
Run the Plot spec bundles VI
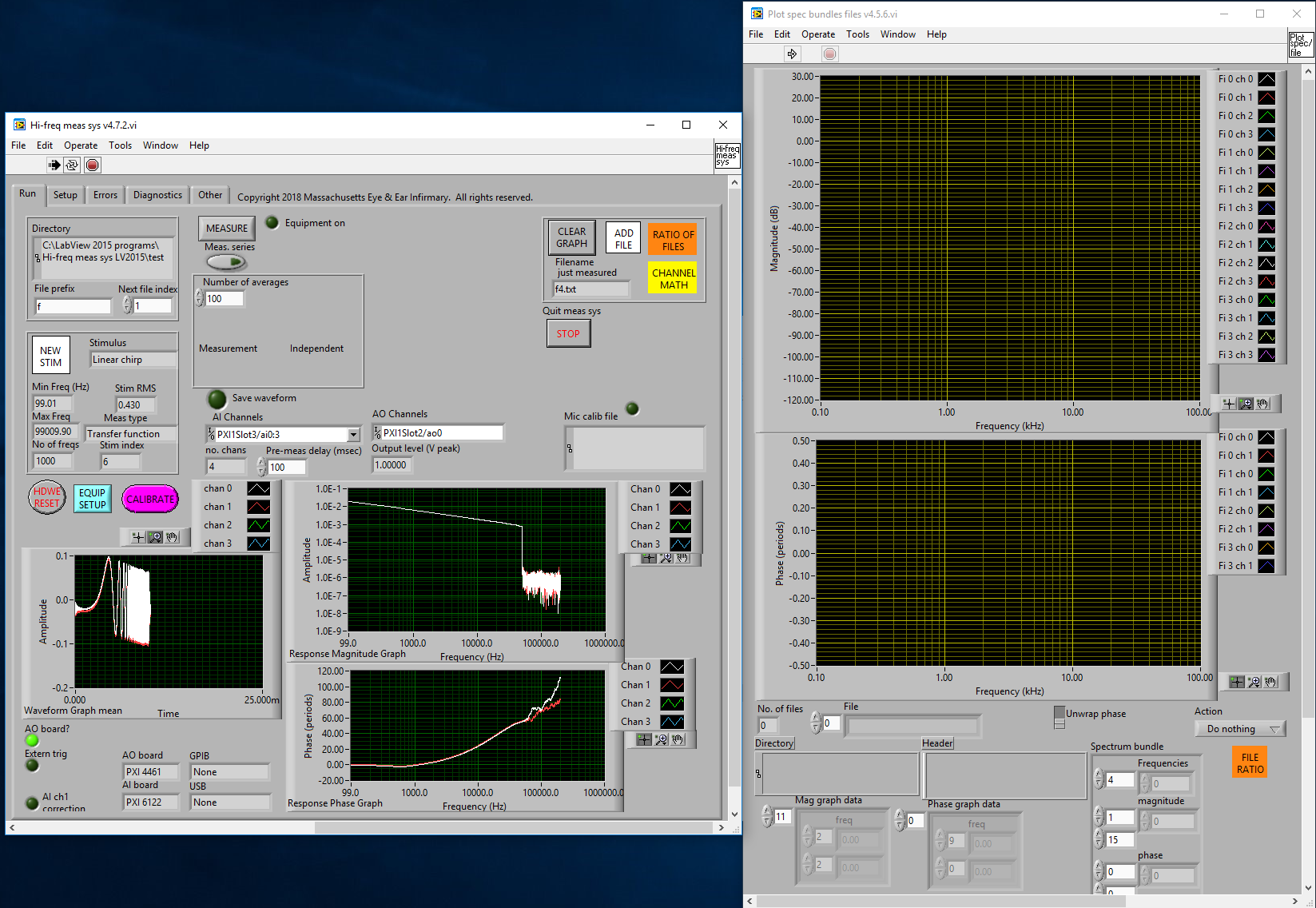coord(791,54)
